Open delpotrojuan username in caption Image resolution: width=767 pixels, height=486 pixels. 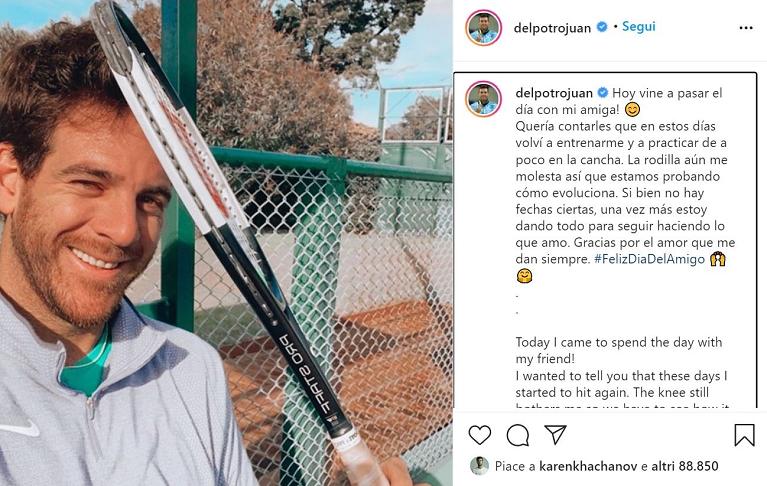(554, 93)
